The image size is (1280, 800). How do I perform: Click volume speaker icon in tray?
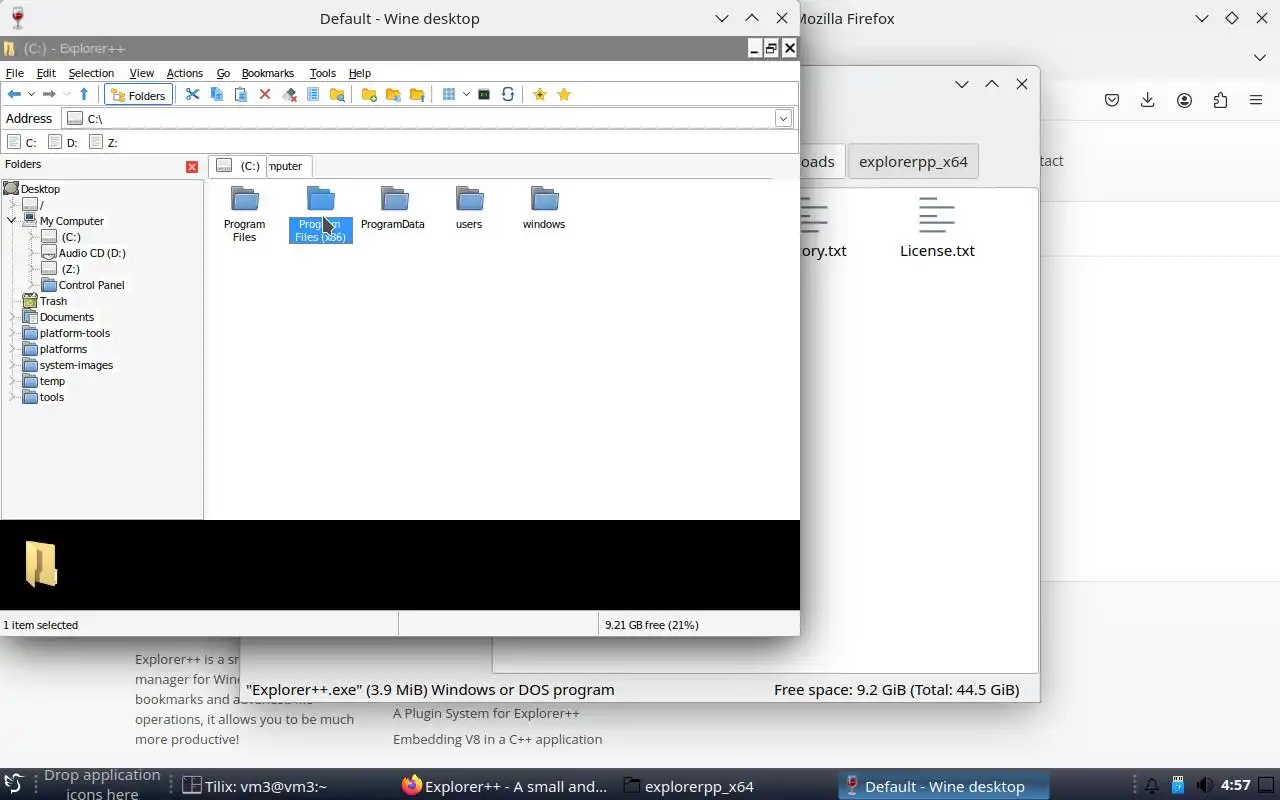coord(1205,786)
